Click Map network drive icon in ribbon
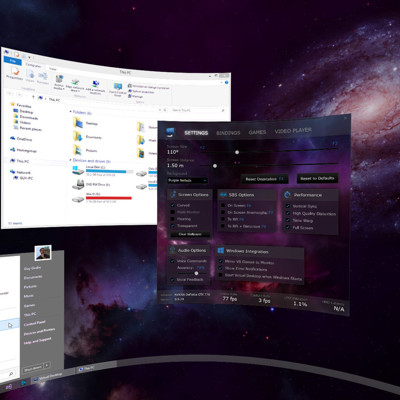Screen dimensions: 400x400 75,83
